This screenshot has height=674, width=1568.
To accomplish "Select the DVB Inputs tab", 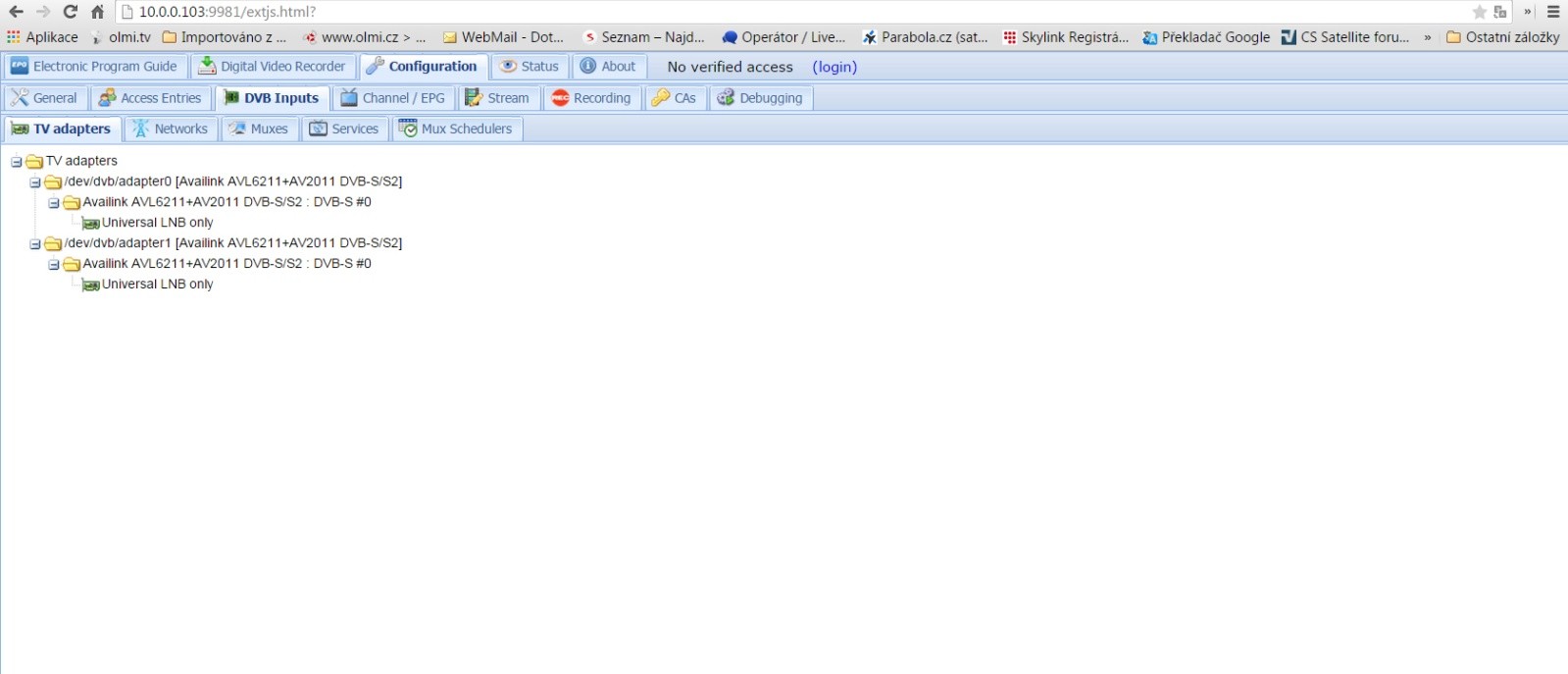I will [272, 98].
